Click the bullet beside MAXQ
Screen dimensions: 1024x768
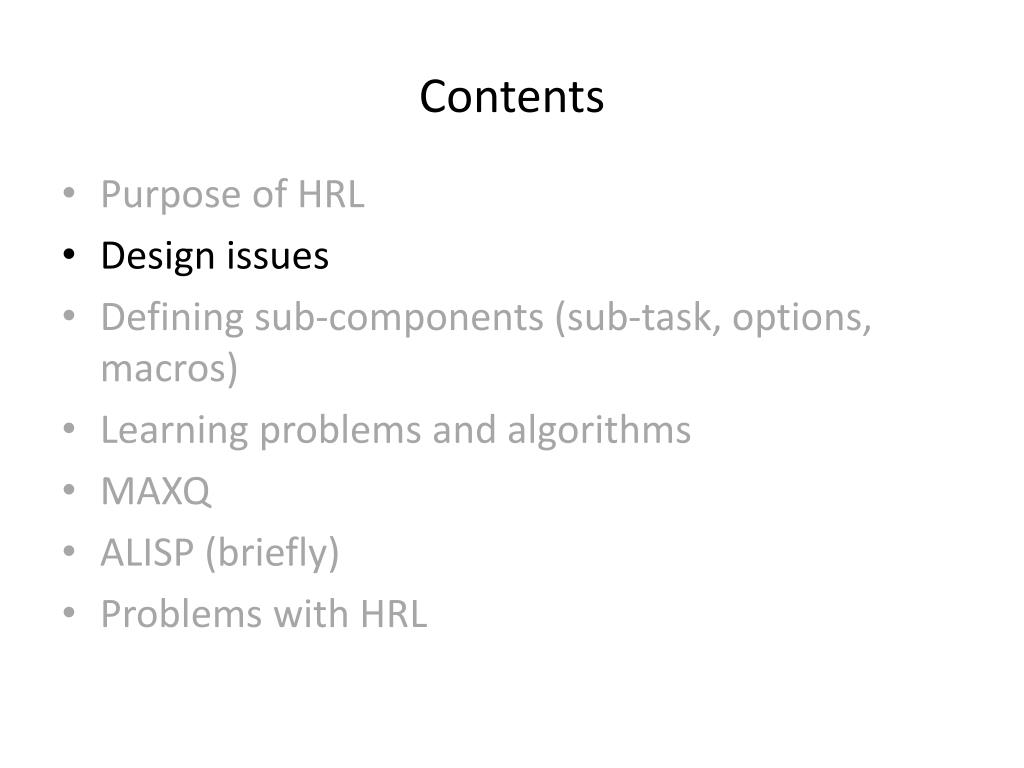click(x=68, y=492)
